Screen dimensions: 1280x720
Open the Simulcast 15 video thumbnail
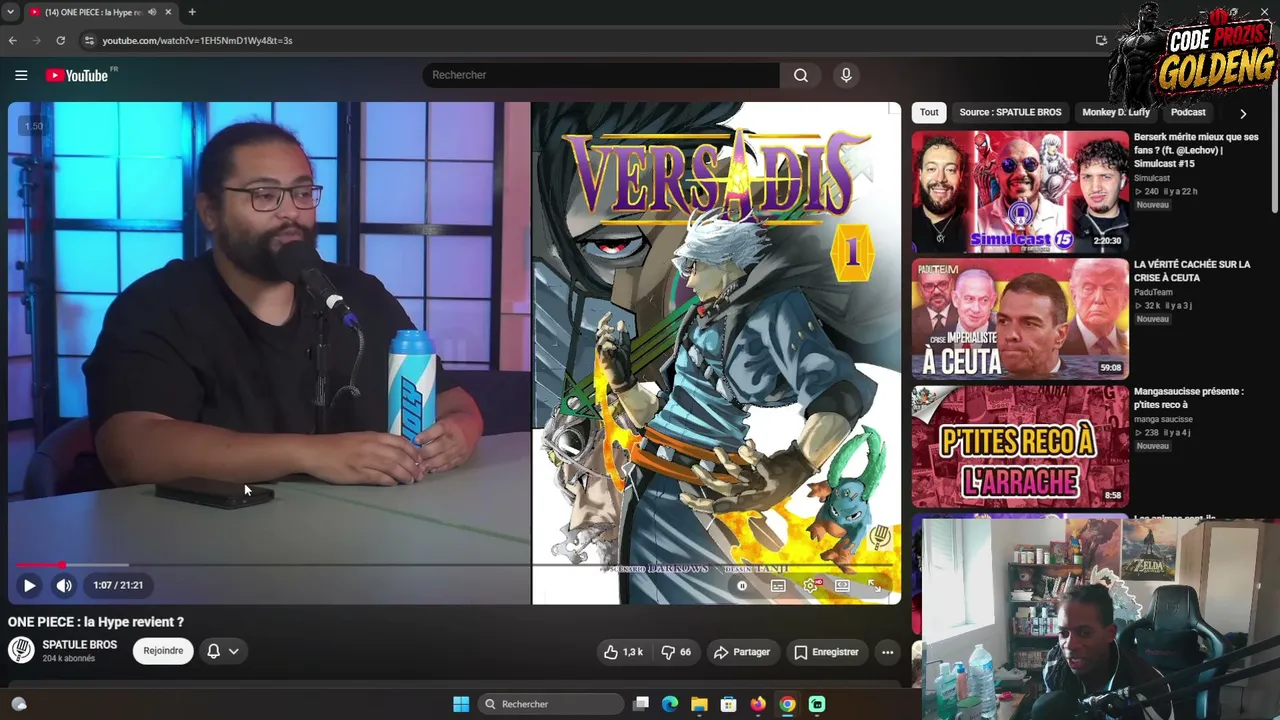[1020, 191]
